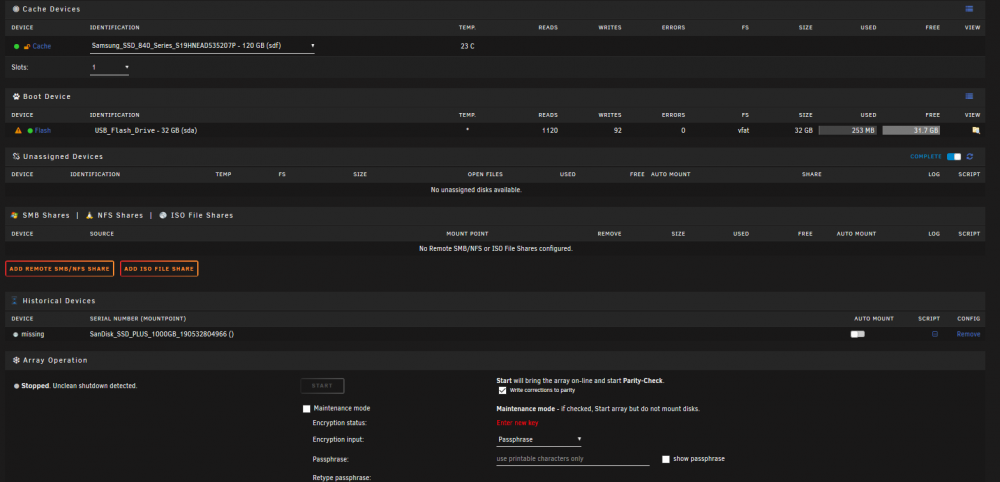This screenshot has height=482, width=1000.
Task: Browse the Flash drive with its folder icon
Action: pos(975,130)
